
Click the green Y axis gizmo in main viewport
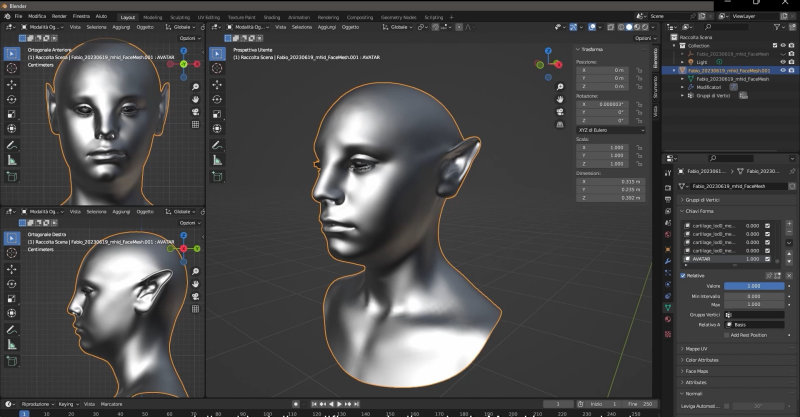(539, 64)
